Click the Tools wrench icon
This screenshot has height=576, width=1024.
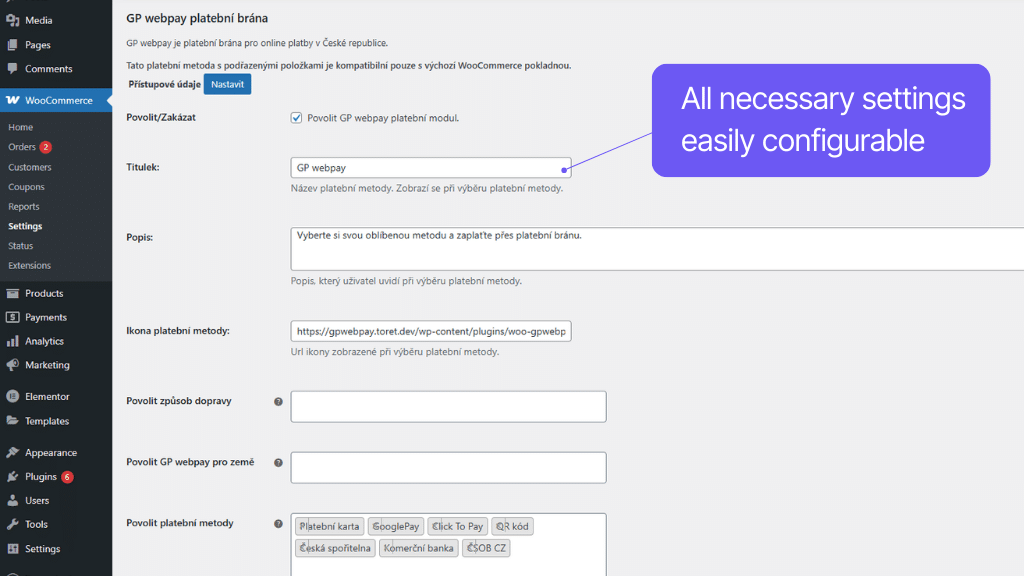click(x=12, y=524)
